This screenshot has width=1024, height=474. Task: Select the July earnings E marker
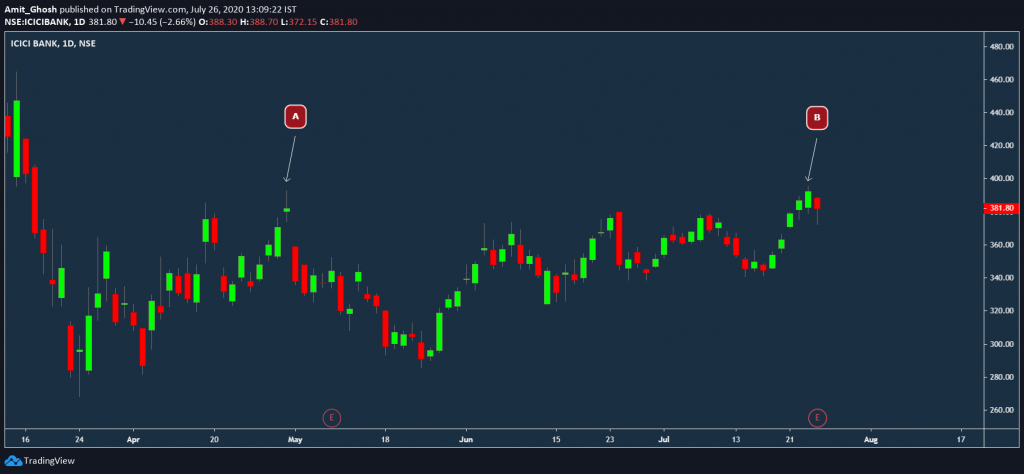(817, 417)
